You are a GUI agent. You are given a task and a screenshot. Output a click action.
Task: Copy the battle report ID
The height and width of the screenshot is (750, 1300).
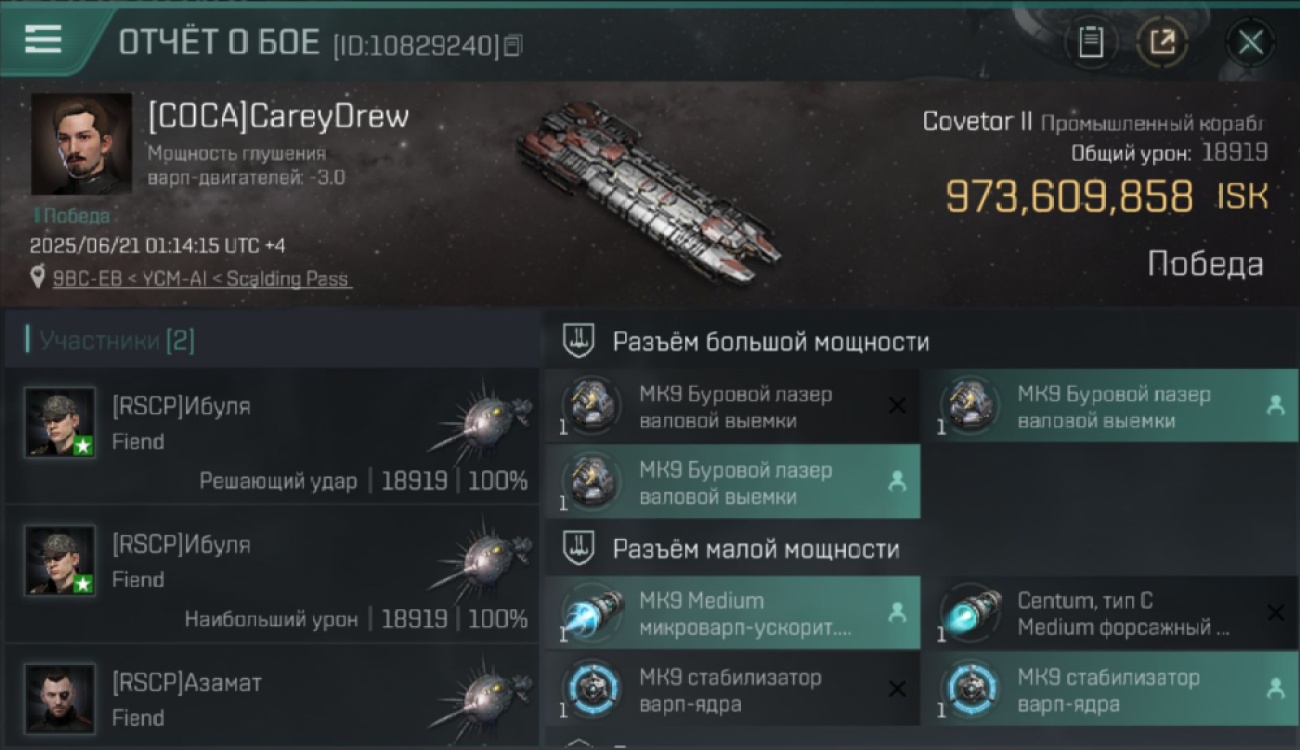click(x=513, y=45)
